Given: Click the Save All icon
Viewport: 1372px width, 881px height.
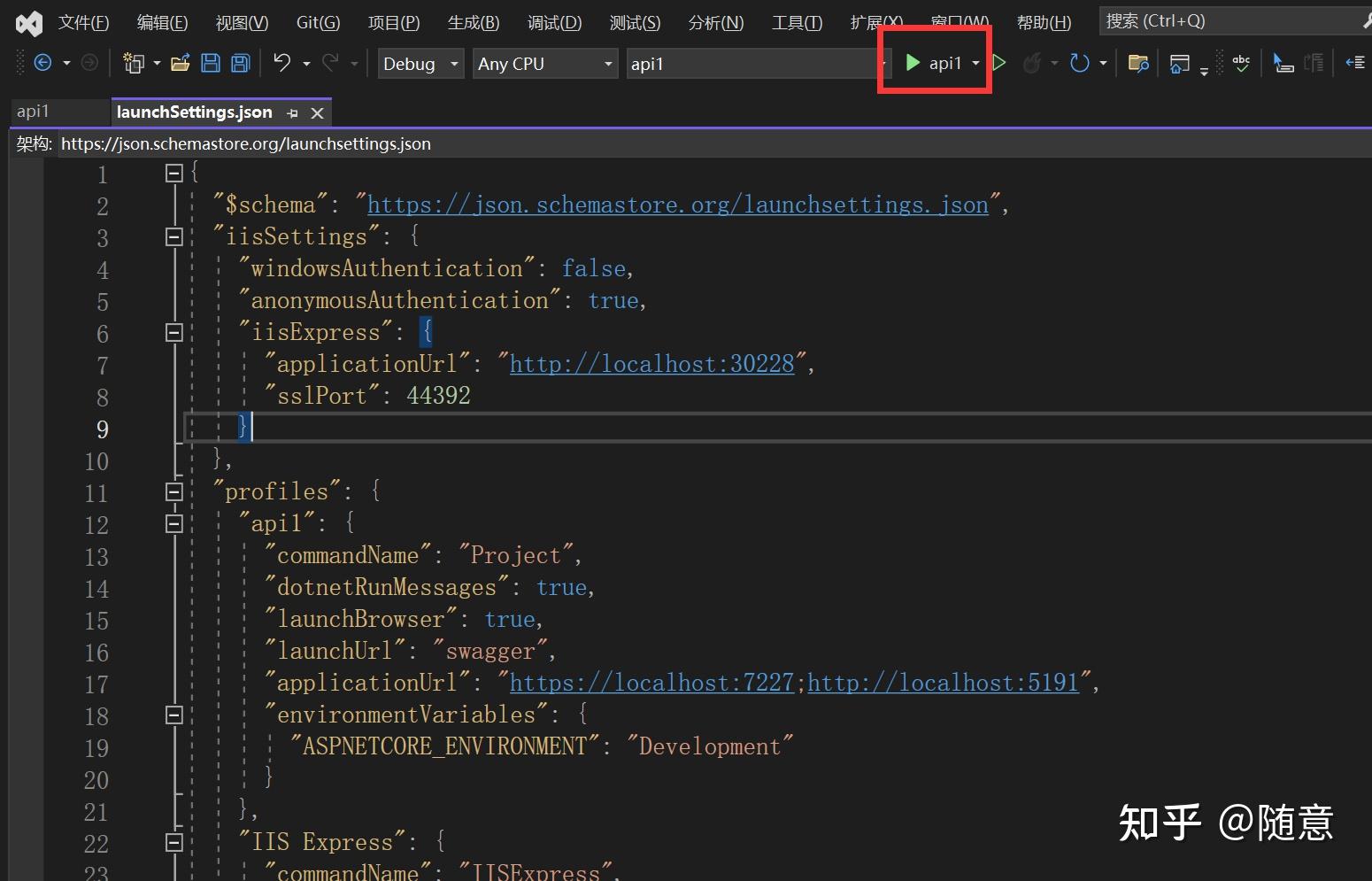Looking at the screenshot, I should [240, 63].
